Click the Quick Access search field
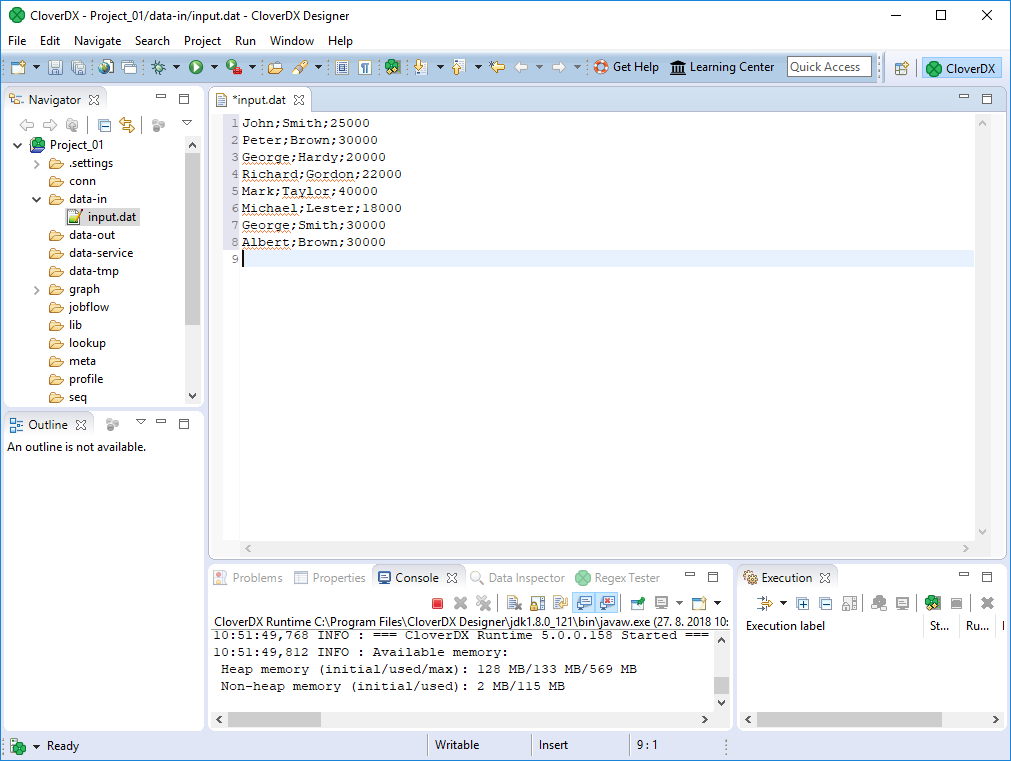This screenshot has width=1011, height=761. pyautogui.click(x=828, y=67)
